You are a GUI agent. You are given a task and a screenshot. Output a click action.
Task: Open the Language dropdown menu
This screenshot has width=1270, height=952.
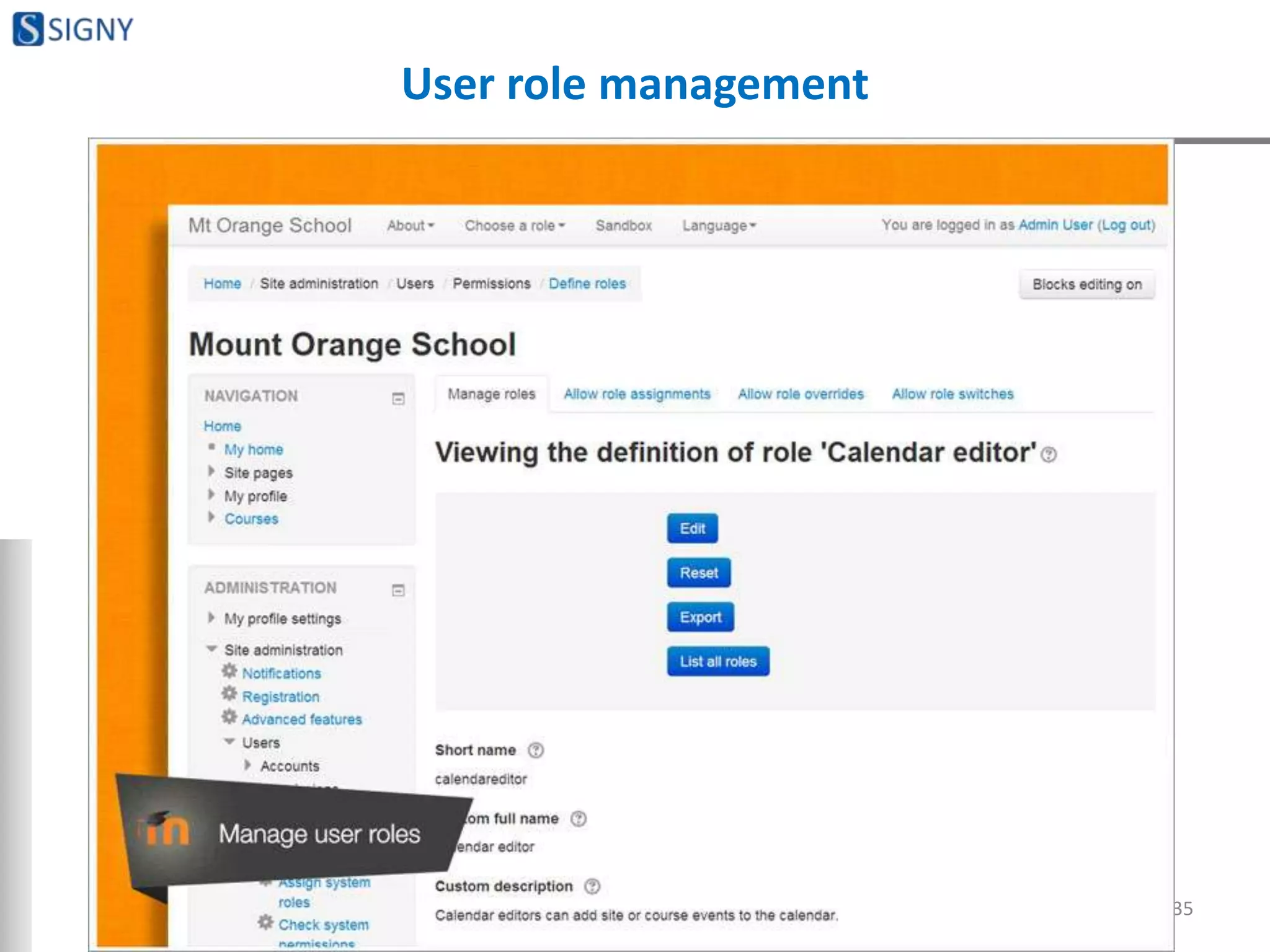click(719, 226)
